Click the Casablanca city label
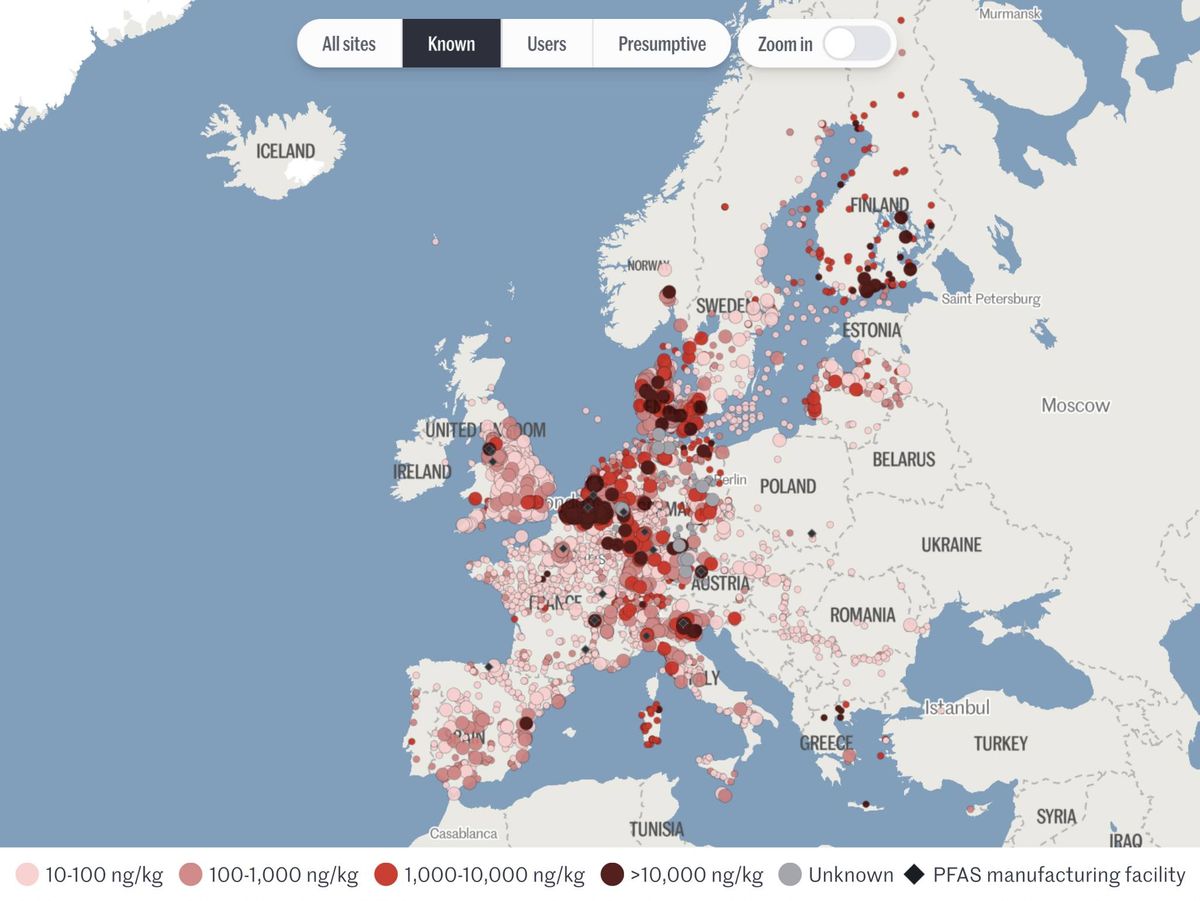The image size is (1200, 901). tap(463, 833)
